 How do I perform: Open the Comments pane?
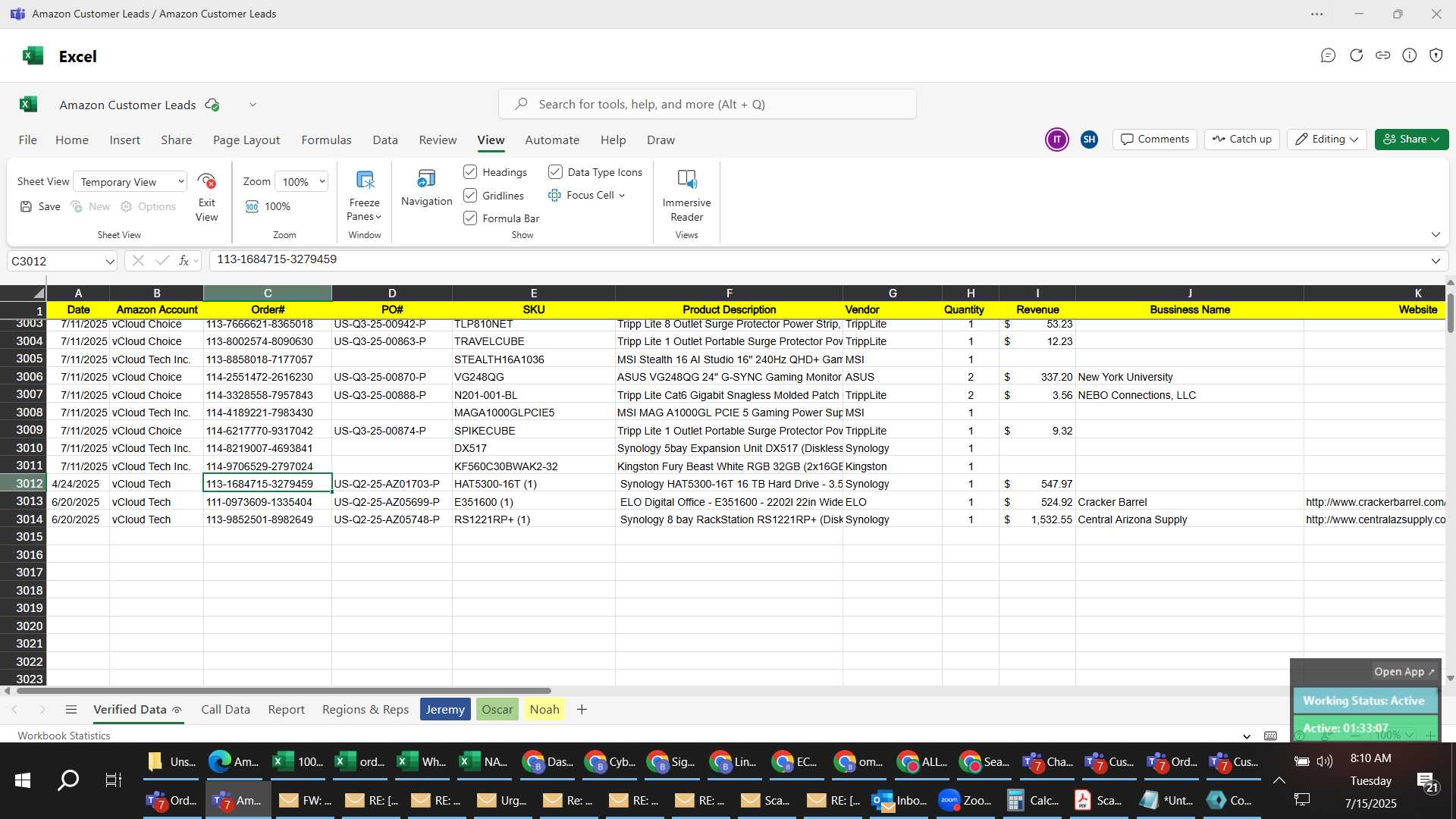[1155, 140]
